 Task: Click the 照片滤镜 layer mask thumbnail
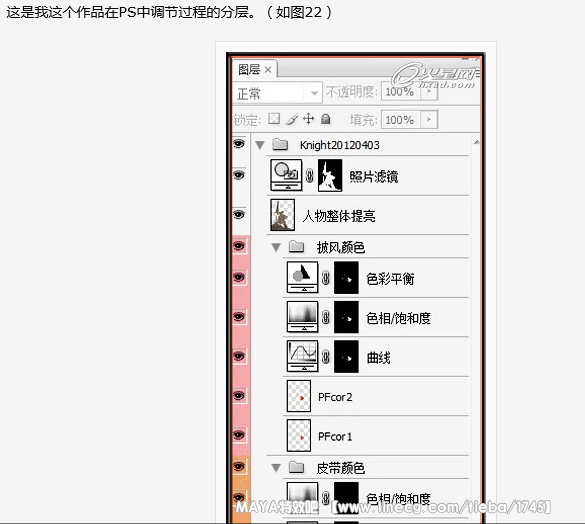pos(330,175)
